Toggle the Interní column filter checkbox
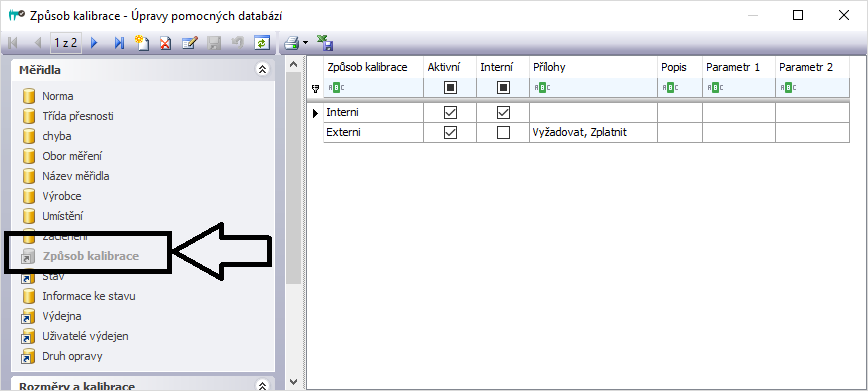 pos(503,88)
